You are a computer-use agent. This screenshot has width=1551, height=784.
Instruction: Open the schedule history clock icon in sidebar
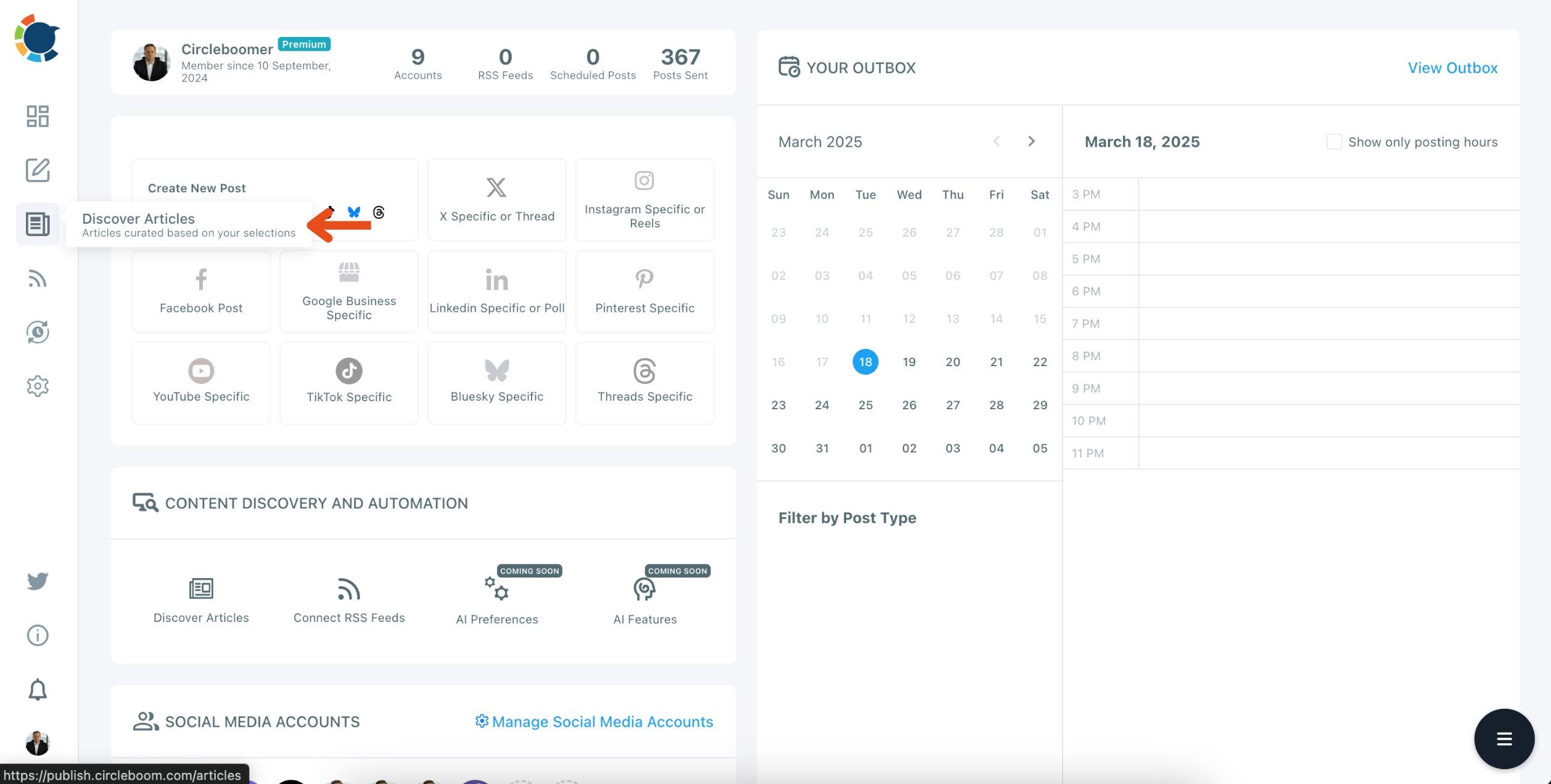(38, 332)
